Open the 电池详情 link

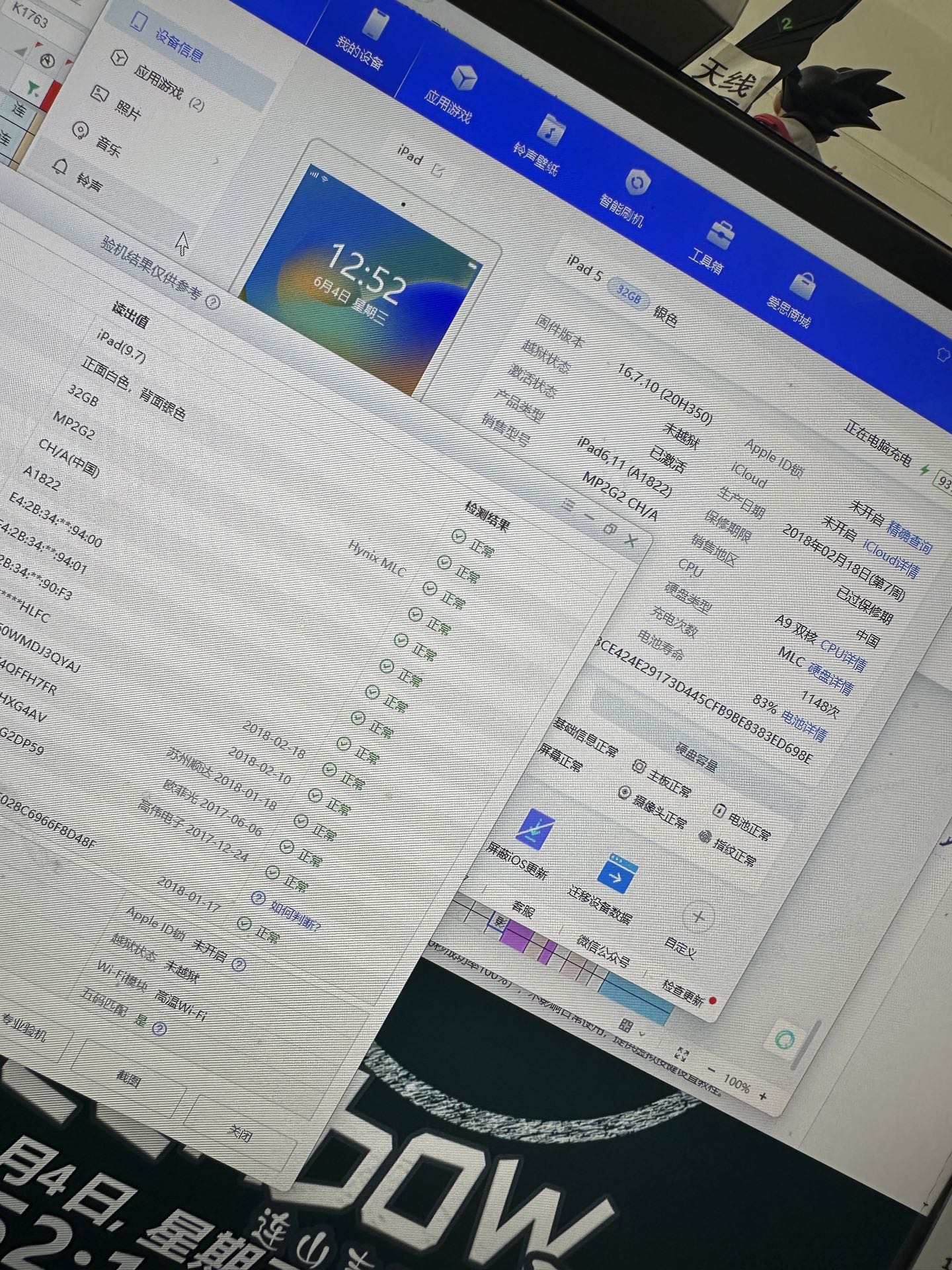pyautogui.click(x=805, y=725)
